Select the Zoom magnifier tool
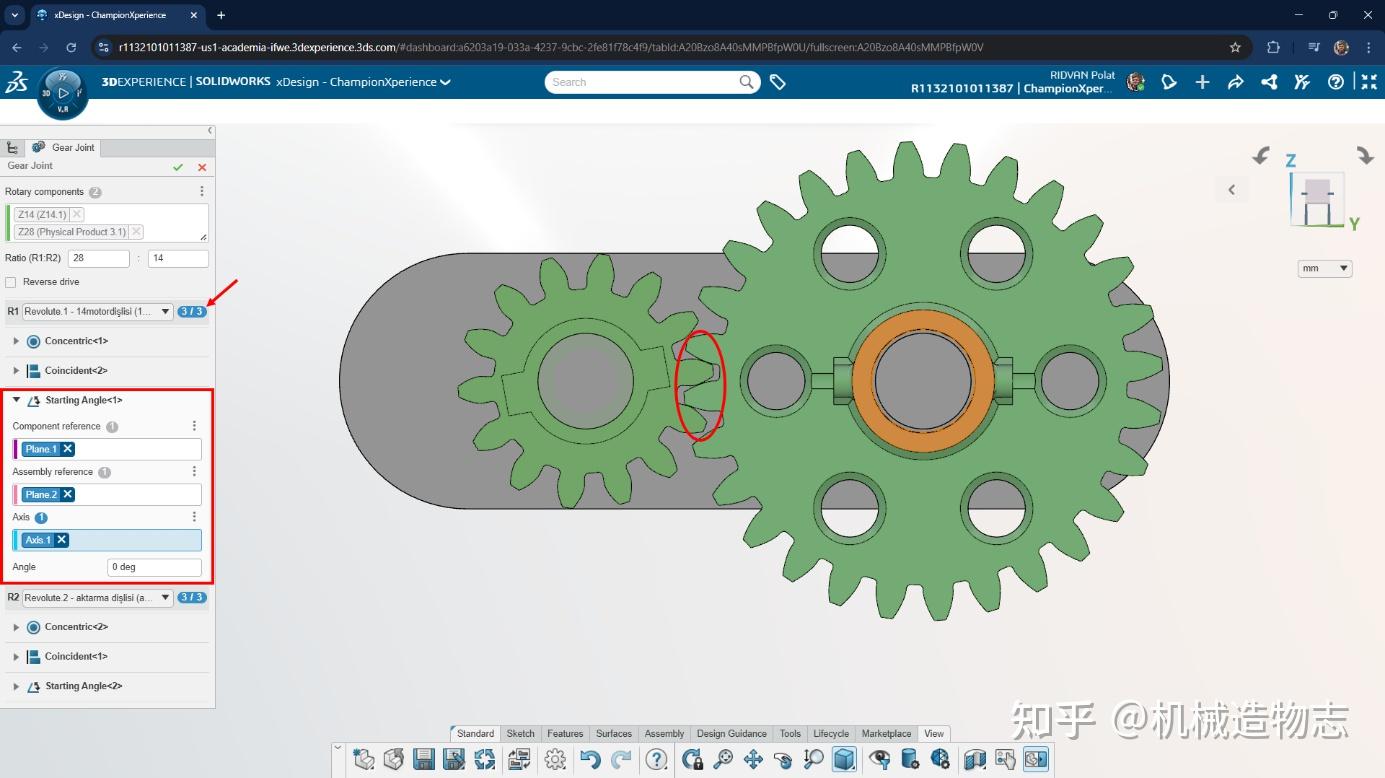This screenshot has height=778, width=1385. tap(723, 759)
